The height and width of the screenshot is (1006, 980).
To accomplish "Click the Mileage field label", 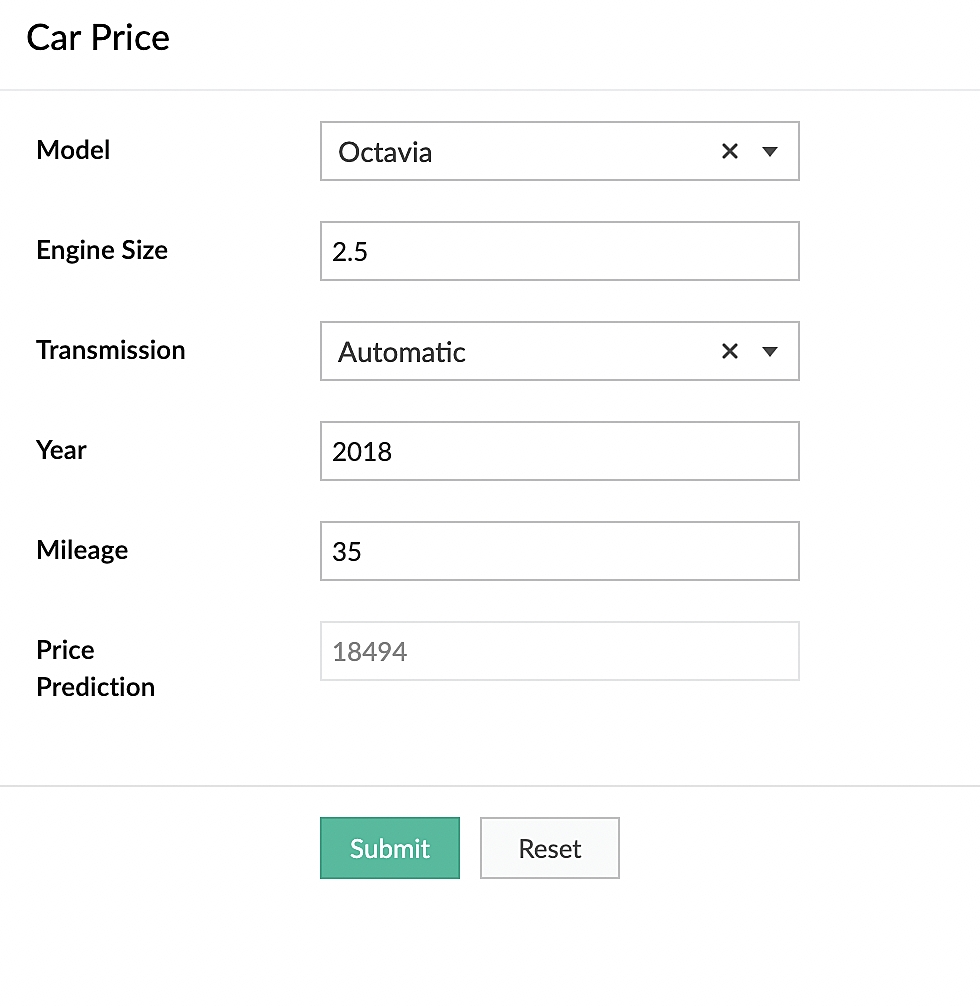I will (82, 550).
